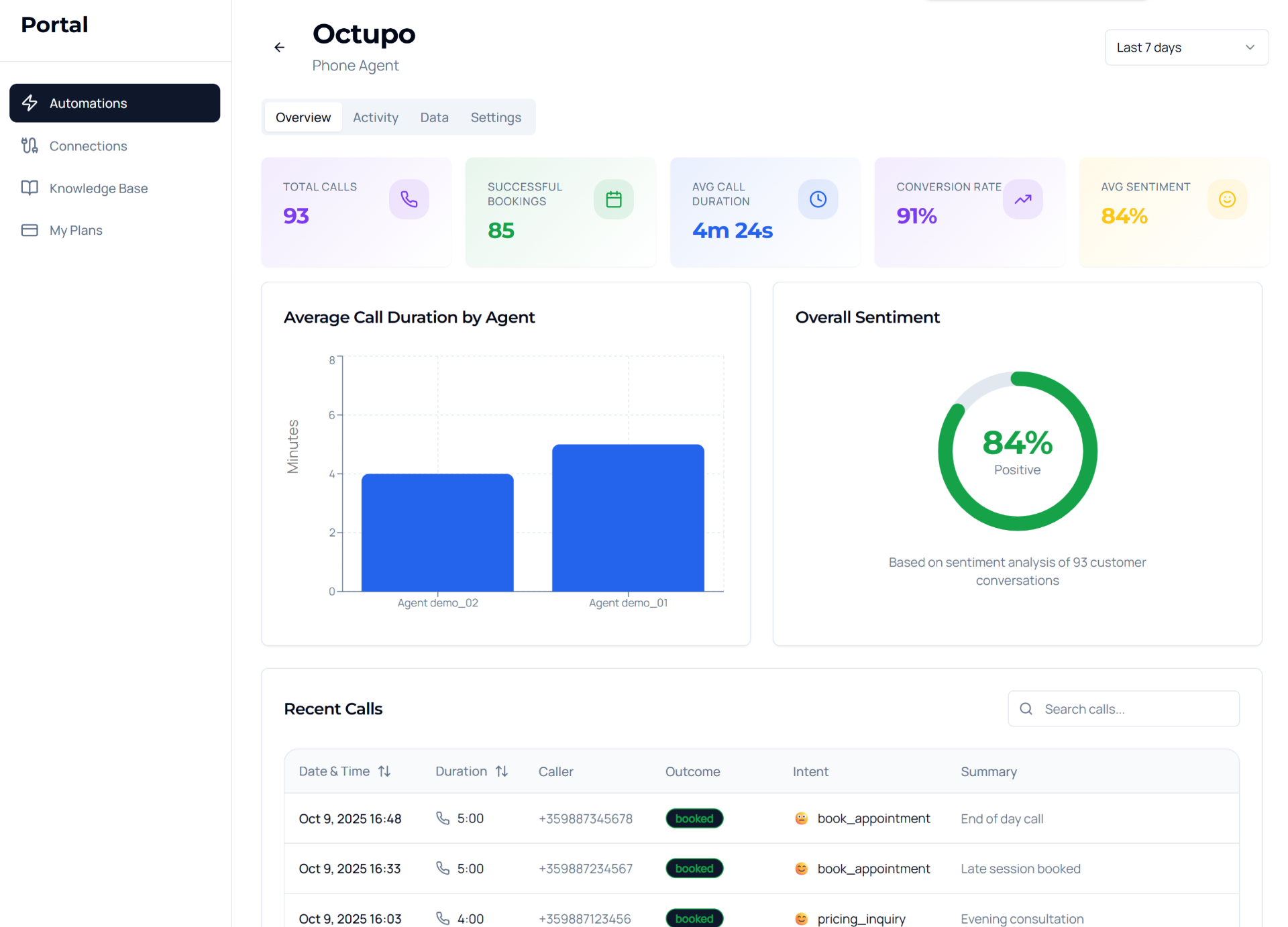The width and height of the screenshot is (1288, 927).
Task: Switch to the Activity tab
Action: 375,117
